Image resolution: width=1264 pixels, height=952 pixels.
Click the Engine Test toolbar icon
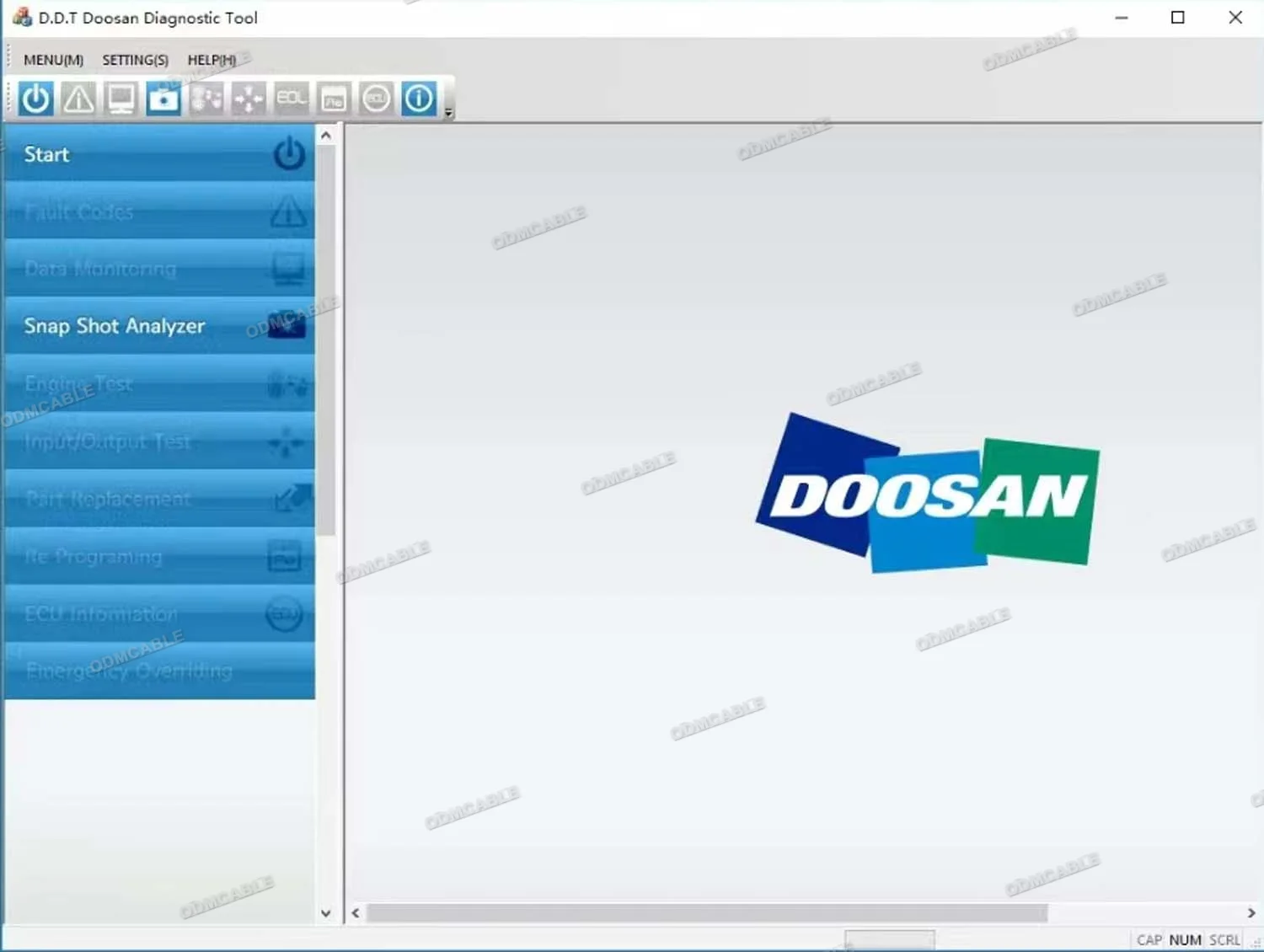(206, 99)
